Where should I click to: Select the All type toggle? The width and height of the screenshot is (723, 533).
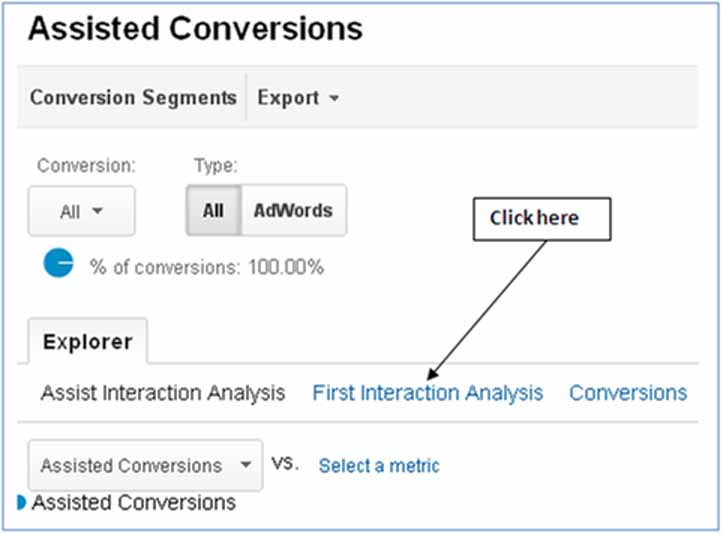tap(213, 211)
